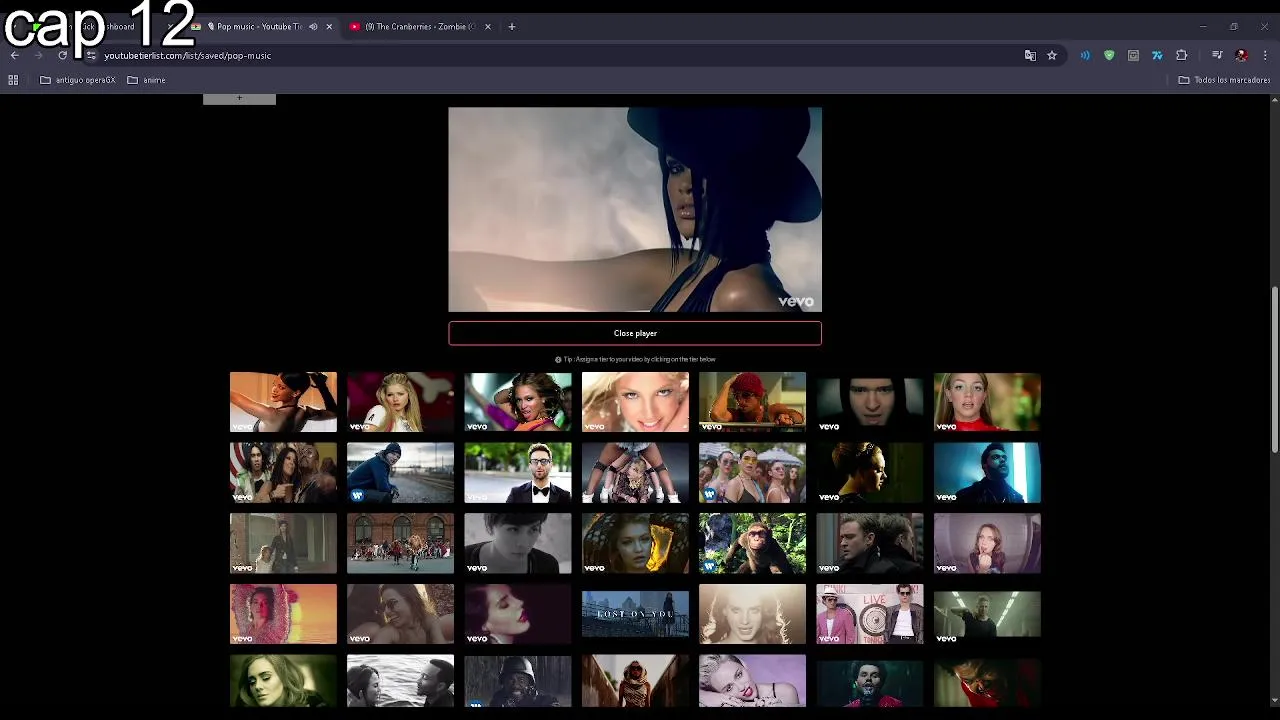Open 'Todos los marcadores' folder
1280x720 pixels.
(x=1224, y=80)
